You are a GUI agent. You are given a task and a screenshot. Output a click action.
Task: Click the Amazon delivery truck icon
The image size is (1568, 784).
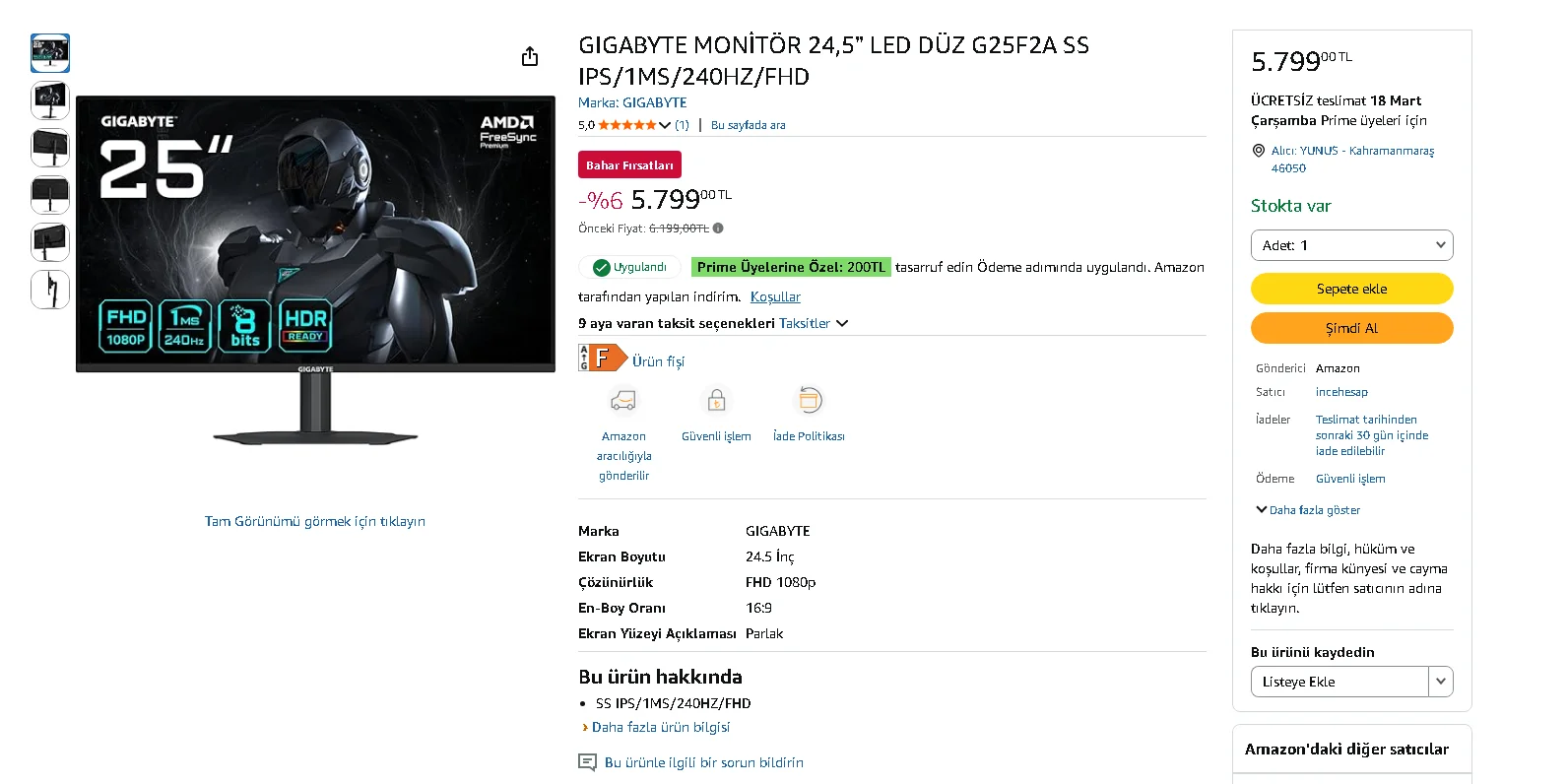point(623,401)
